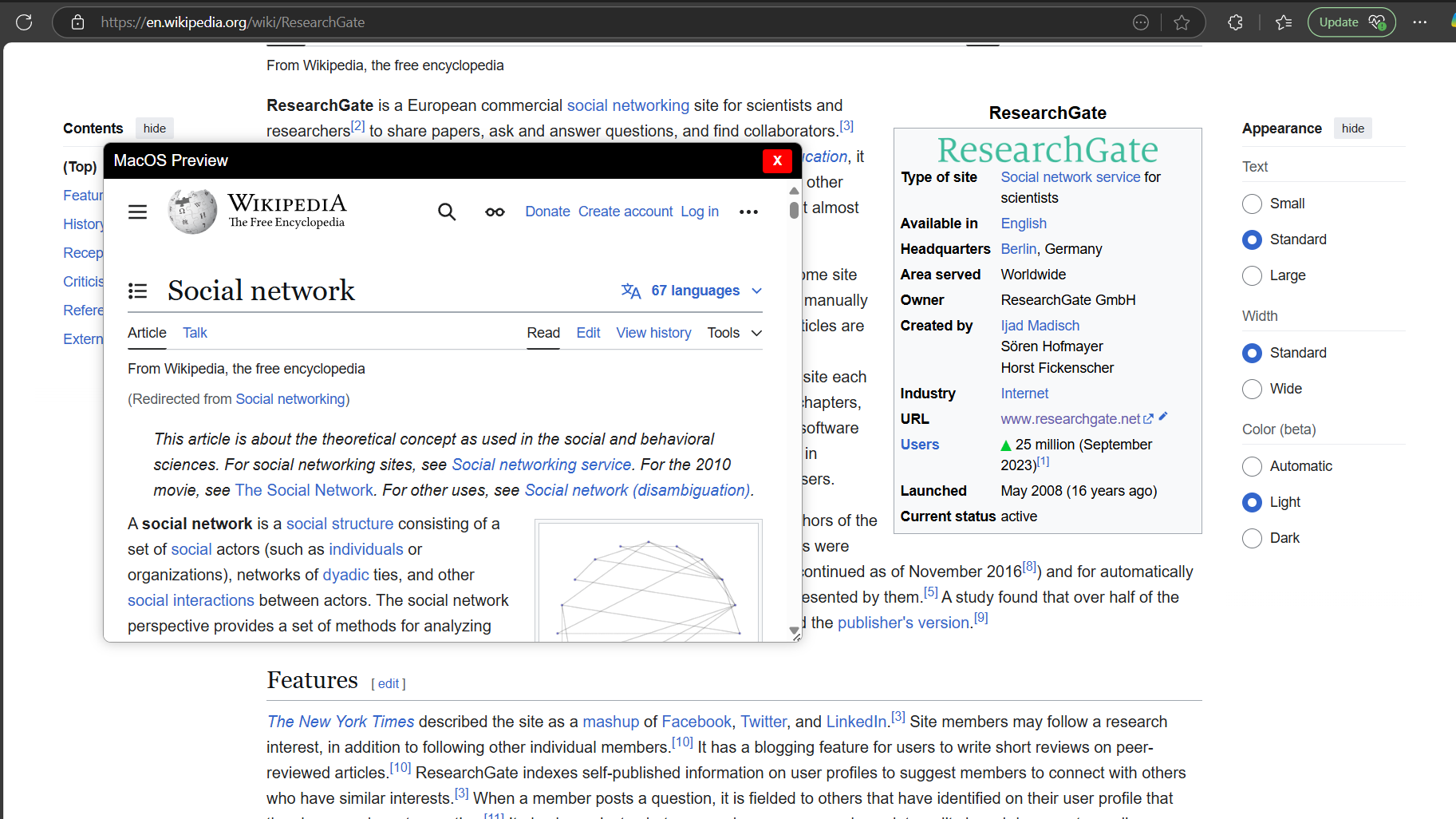Open The Social Network movie link
The width and height of the screenshot is (1456, 819).
pyautogui.click(x=304, y=490)
